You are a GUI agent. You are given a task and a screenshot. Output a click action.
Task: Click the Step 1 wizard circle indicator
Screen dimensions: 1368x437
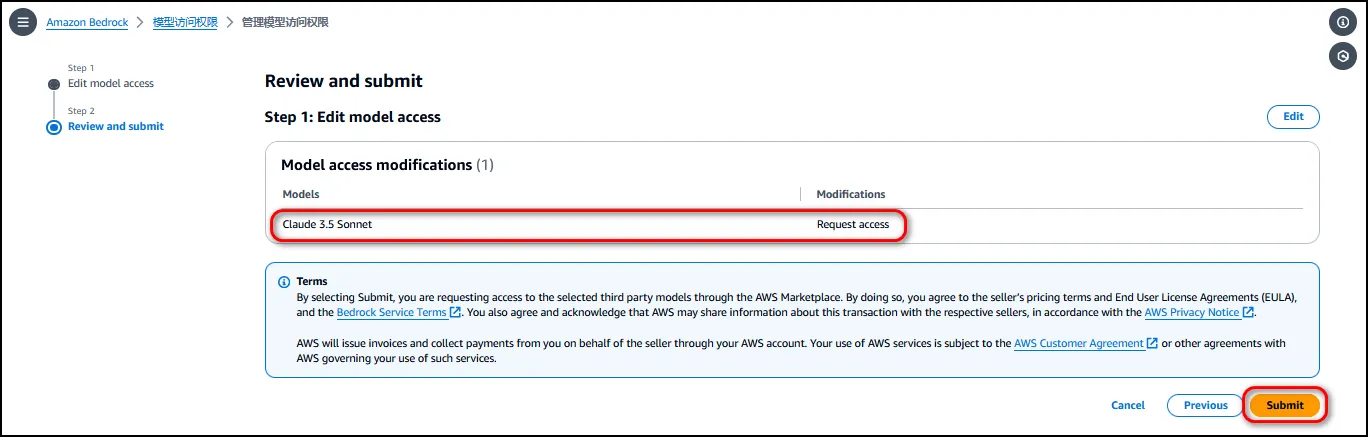[x=54, y=84]
